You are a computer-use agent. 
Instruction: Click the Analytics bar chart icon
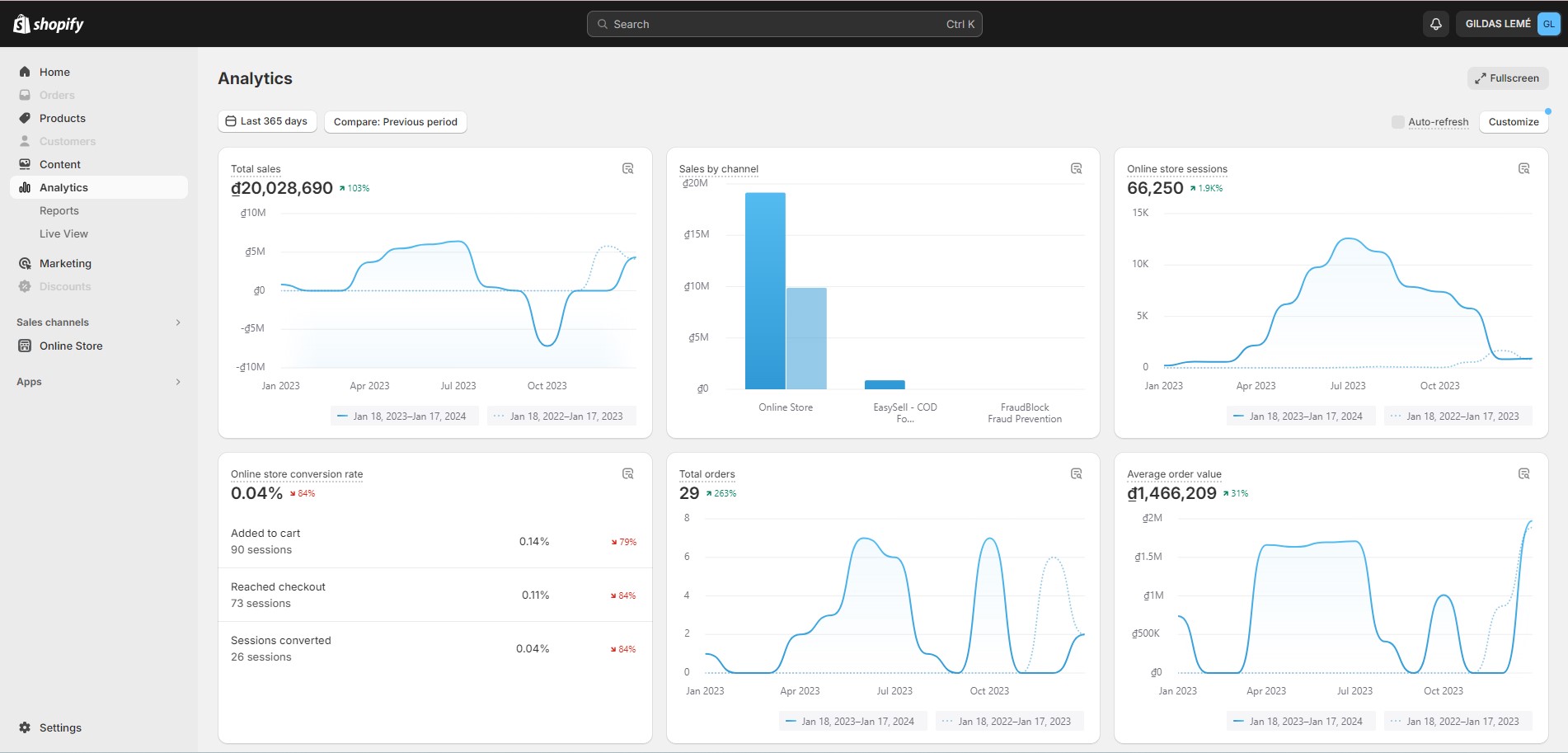(x=25, y=187)
